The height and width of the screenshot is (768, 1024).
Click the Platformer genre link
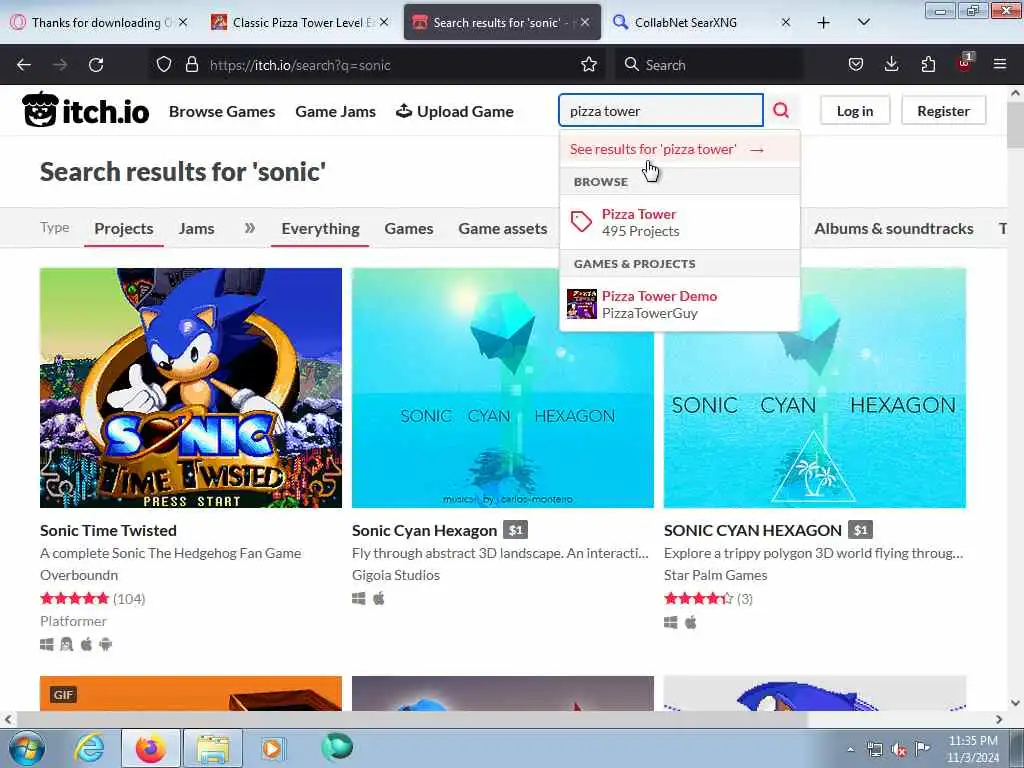click(x=73, y=621)
